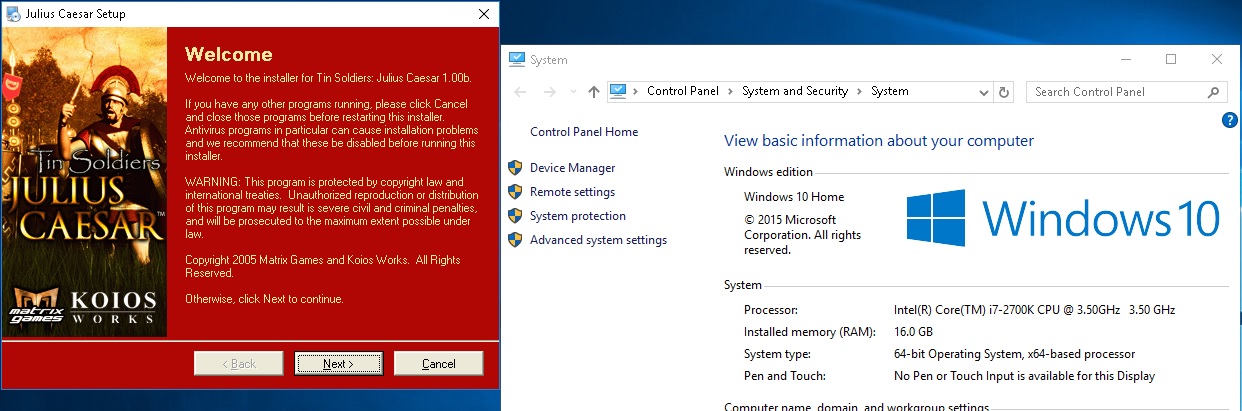Open Remote settings link
Image resolution: width=1242 pixels, height=411 pixels.
pyautogui.click(x=573, y=192)
